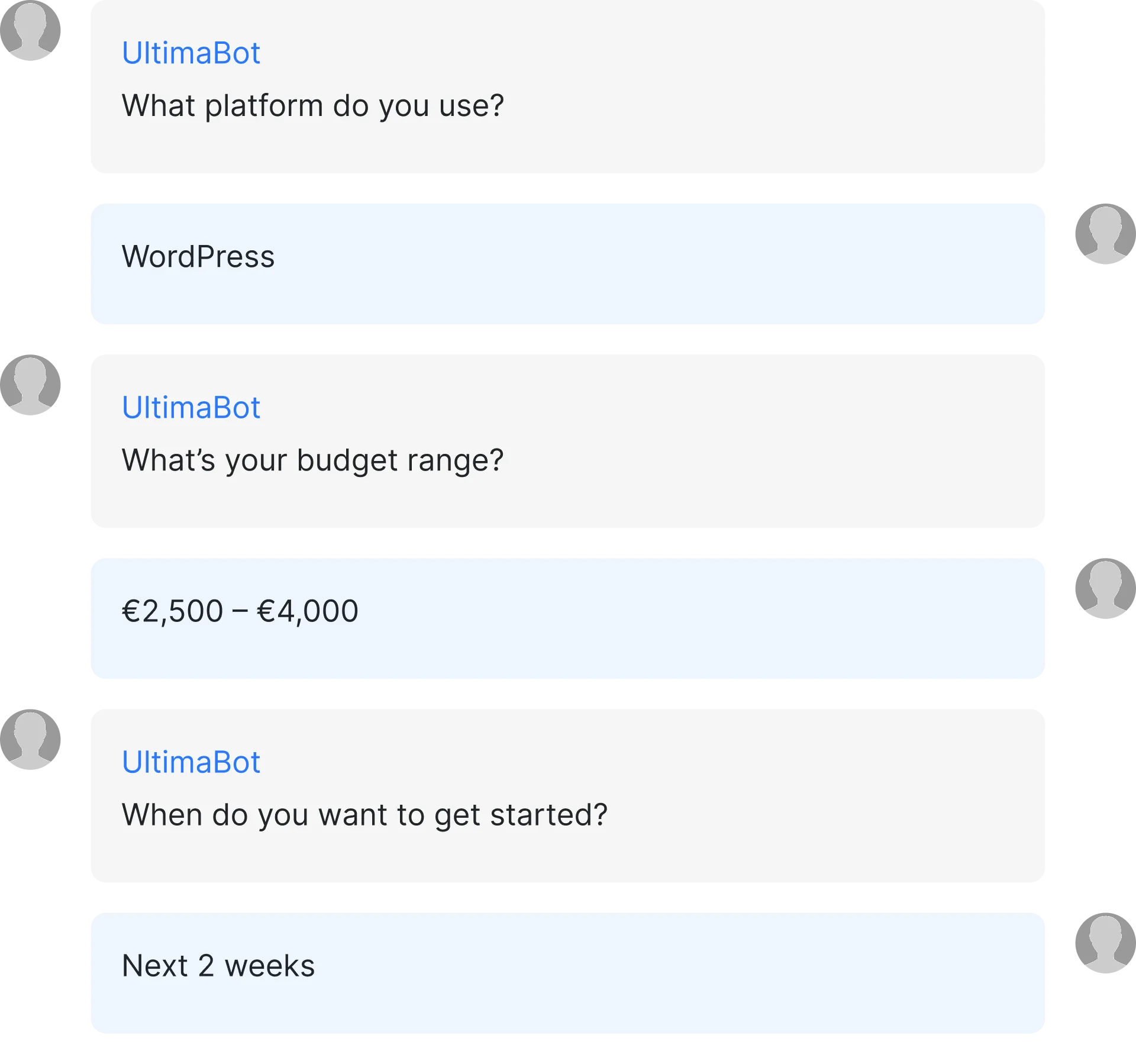Click the 'What platform do you use?' text
The height and width of the screenshot is (1064, 1136).
(312, 106)
